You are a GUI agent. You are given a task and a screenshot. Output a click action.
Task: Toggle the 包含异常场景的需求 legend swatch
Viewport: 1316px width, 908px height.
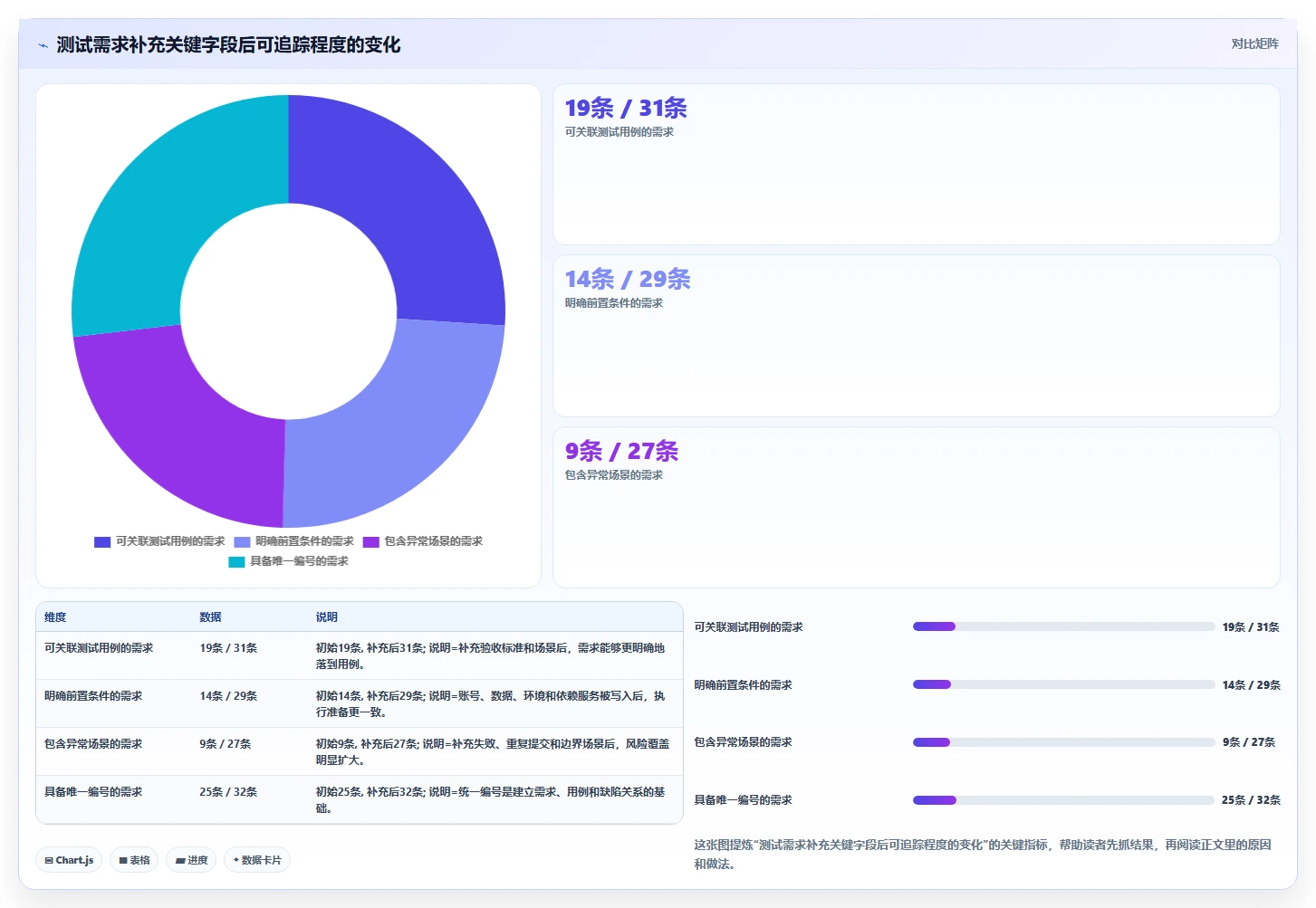pyautogui.click(x=370, y=541)
